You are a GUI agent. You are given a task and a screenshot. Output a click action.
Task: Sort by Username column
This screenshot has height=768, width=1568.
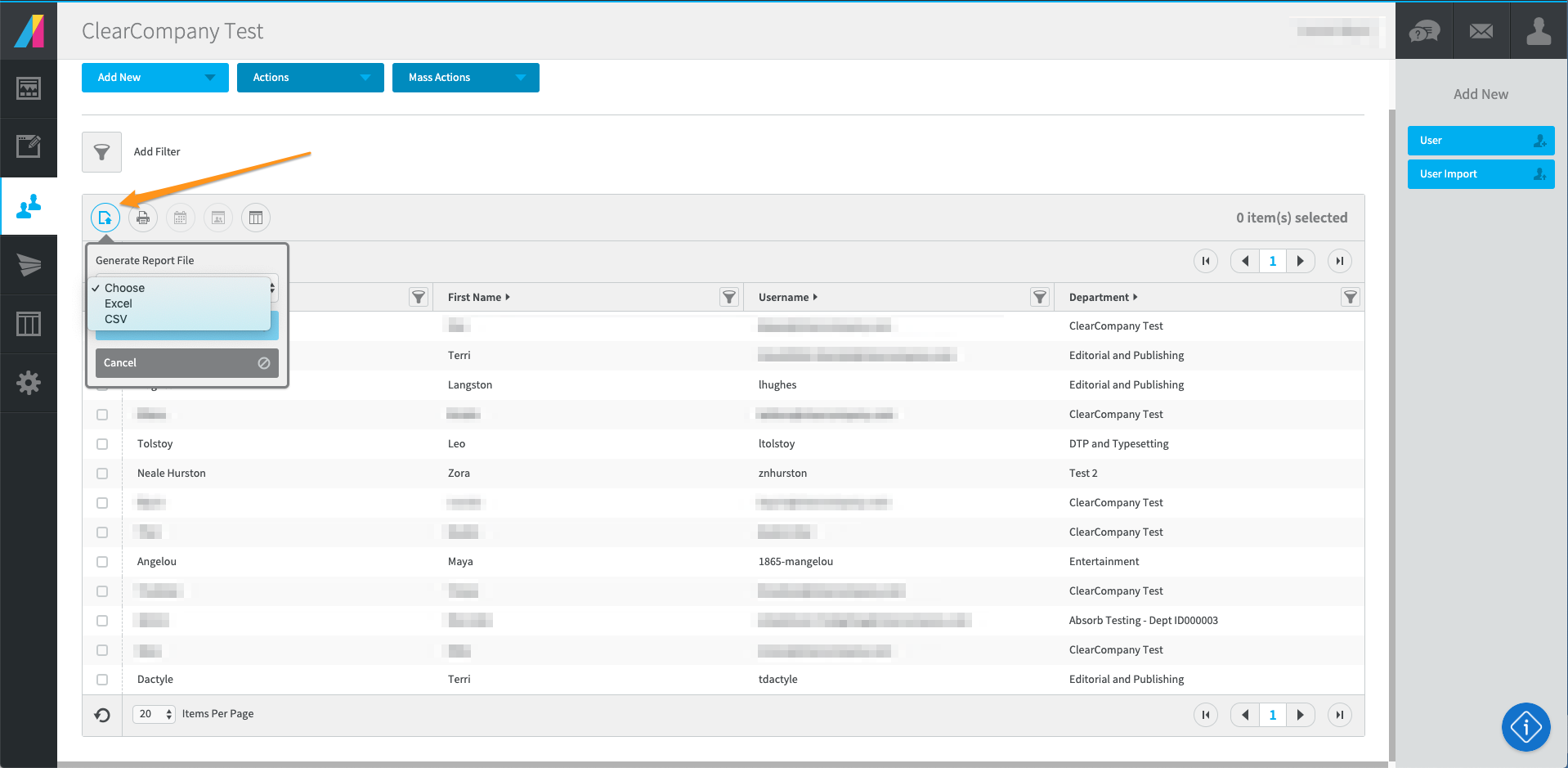tap(788, 297)
